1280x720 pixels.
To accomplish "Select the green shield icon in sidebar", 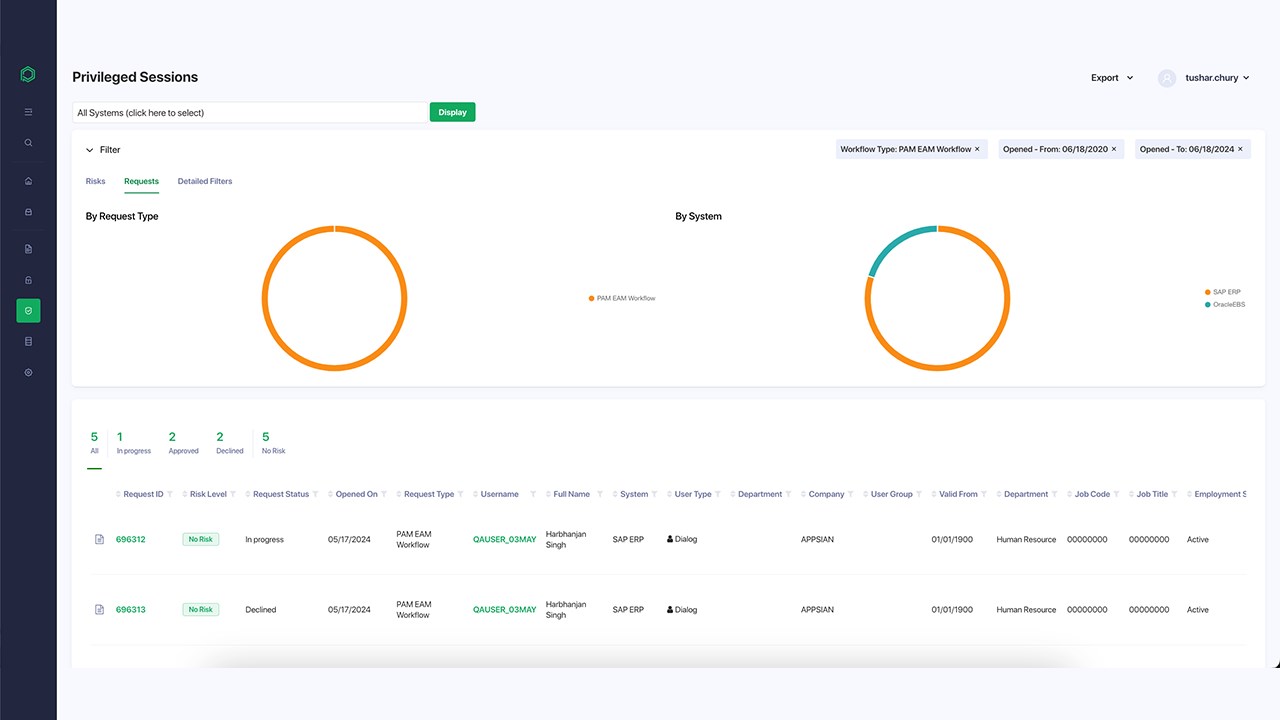I will pos(28,311).
